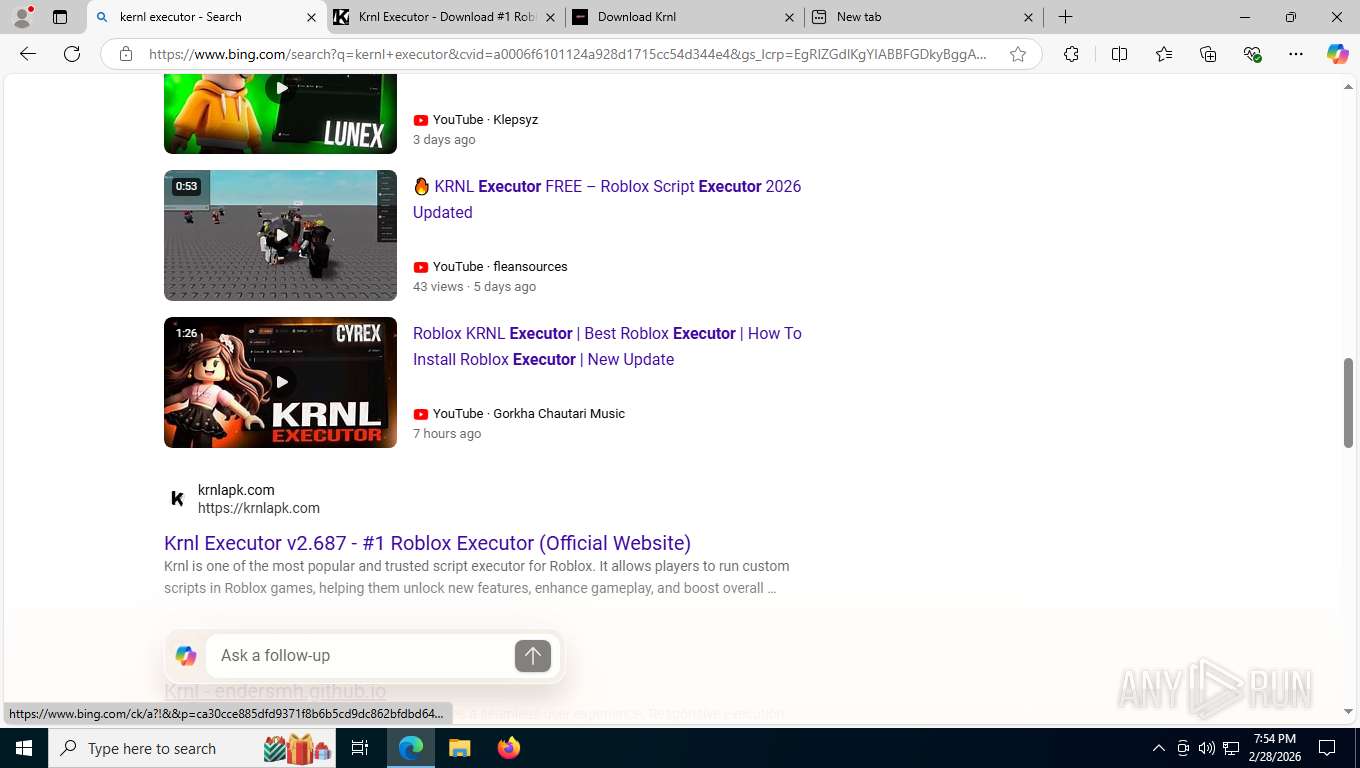This screenshot has width=1360, height=768.
Task: Open the network tray icon
Action: click(1231, 748)
